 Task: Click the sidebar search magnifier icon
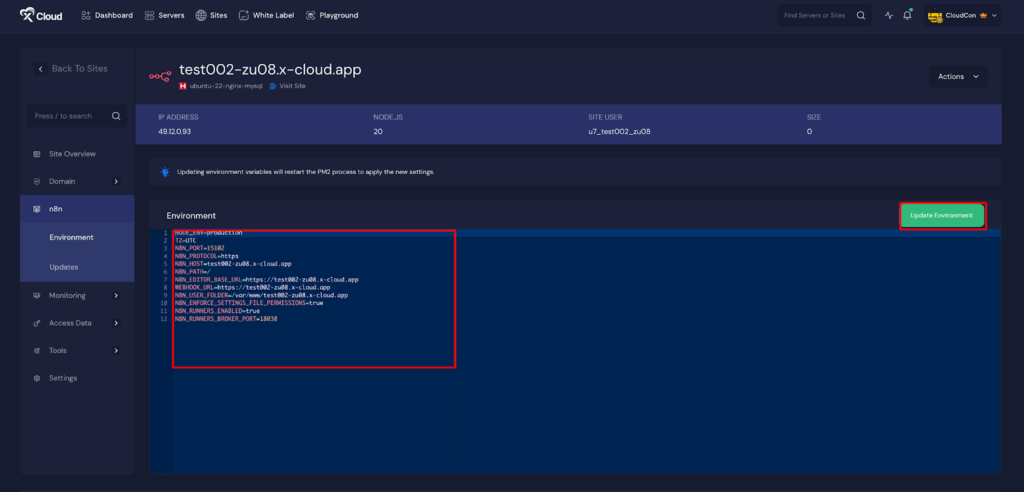[116, 116]
